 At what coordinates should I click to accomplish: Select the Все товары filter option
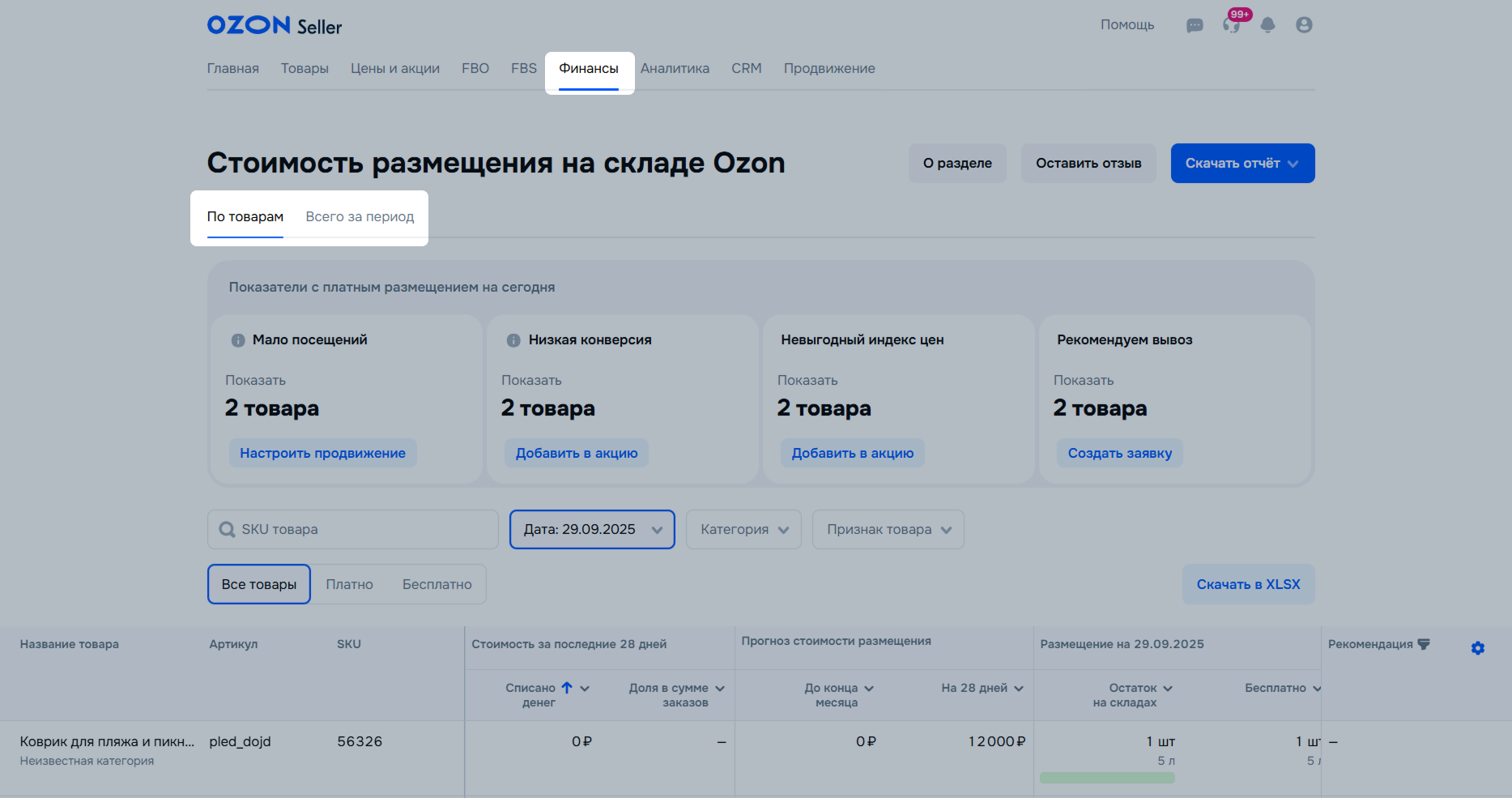coord(259,584)
